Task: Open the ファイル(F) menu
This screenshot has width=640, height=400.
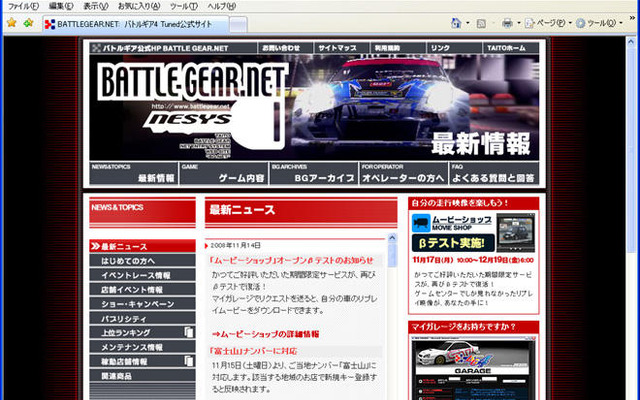Action: [23, 6]
